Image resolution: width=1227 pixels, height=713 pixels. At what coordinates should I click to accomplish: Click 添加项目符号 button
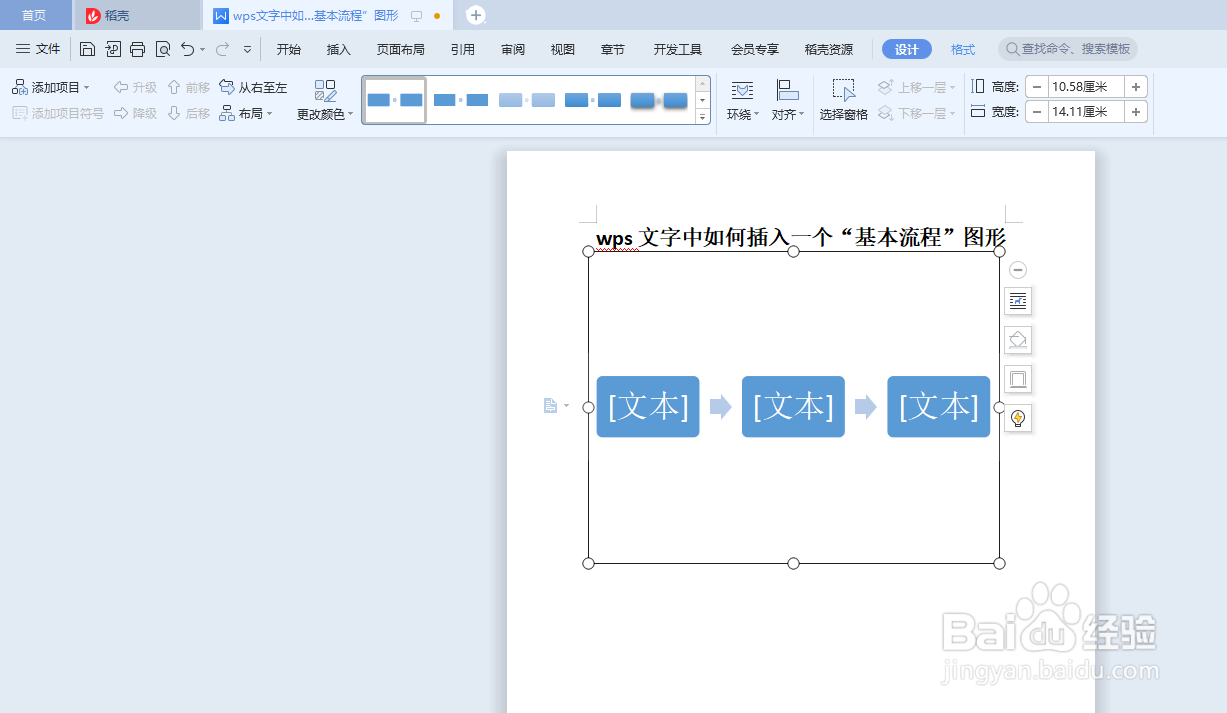[x=58, y=114]
